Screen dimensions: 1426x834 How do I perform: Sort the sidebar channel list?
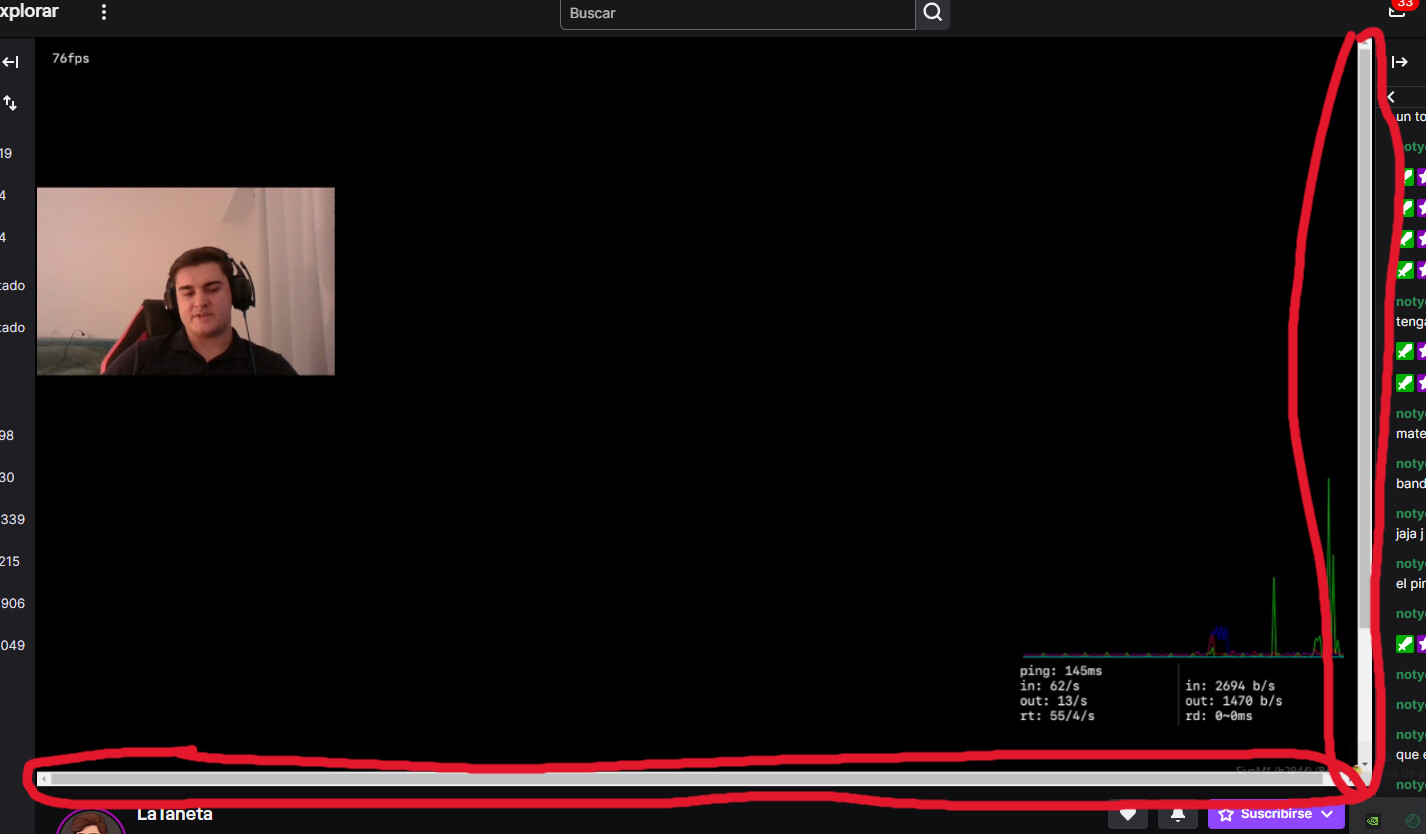10,103
